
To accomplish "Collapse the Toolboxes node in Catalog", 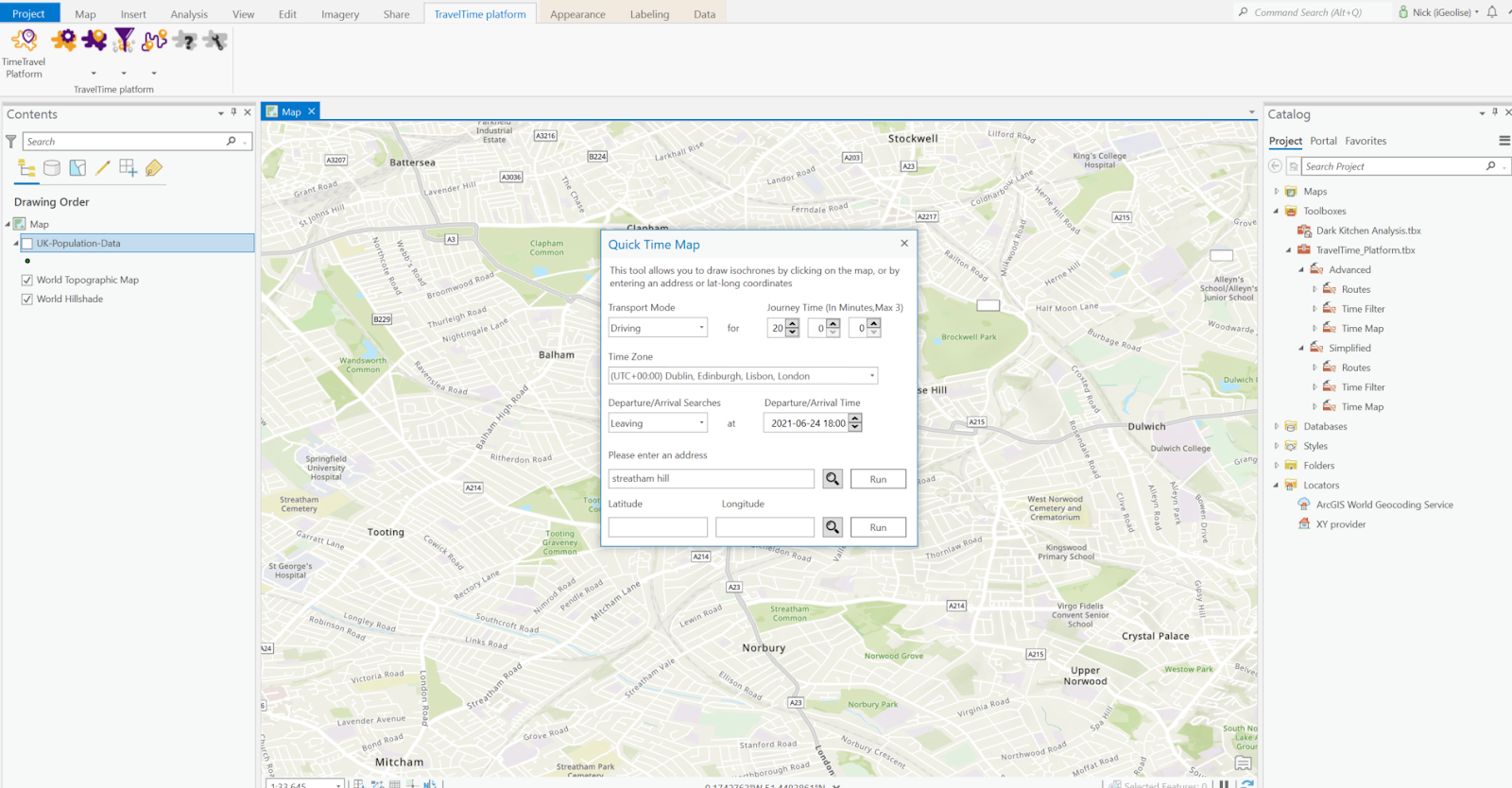I will 1276,211.
